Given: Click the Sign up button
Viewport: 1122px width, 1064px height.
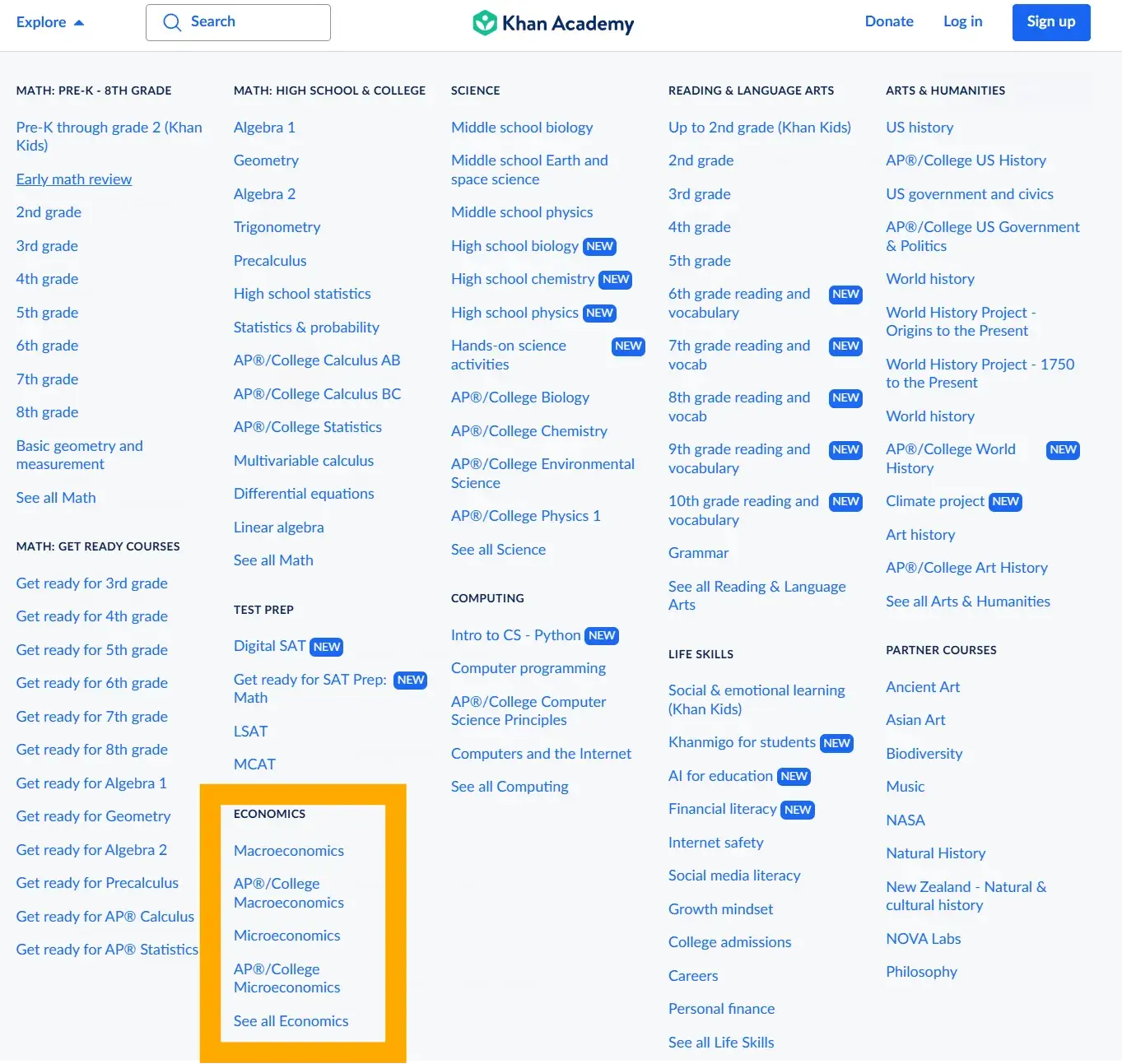Looking at the screenshot, I should pyautogui.click(x=1051, y=22).
